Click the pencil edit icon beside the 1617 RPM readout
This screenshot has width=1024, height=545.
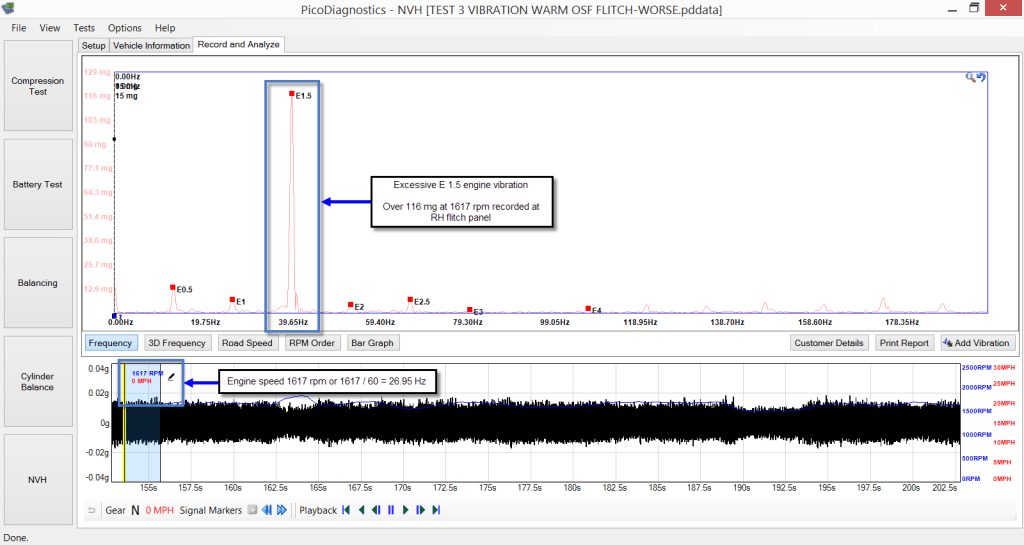(171, 377)
